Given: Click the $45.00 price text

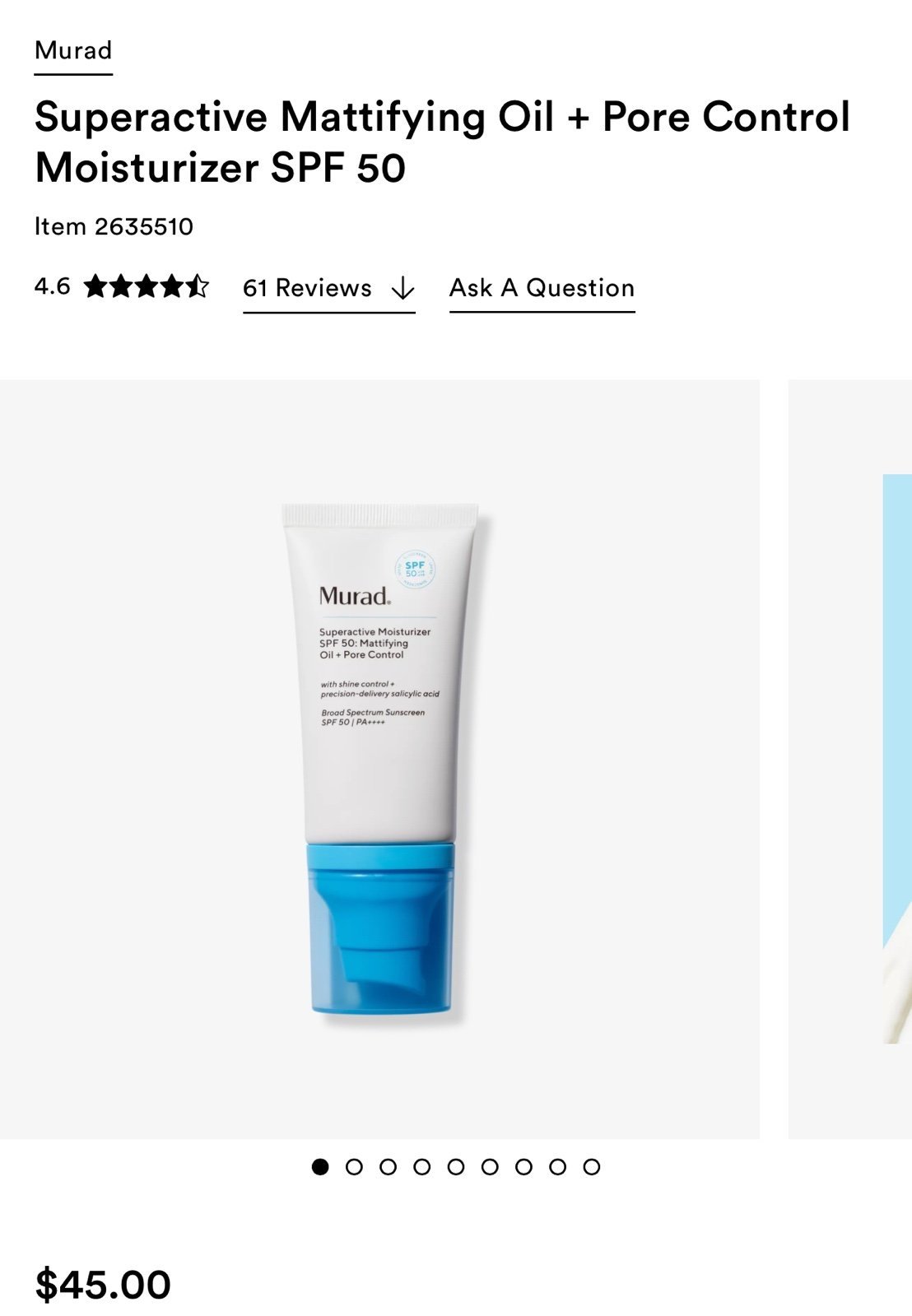Looking at the screenshot, I should point(103,1284).
